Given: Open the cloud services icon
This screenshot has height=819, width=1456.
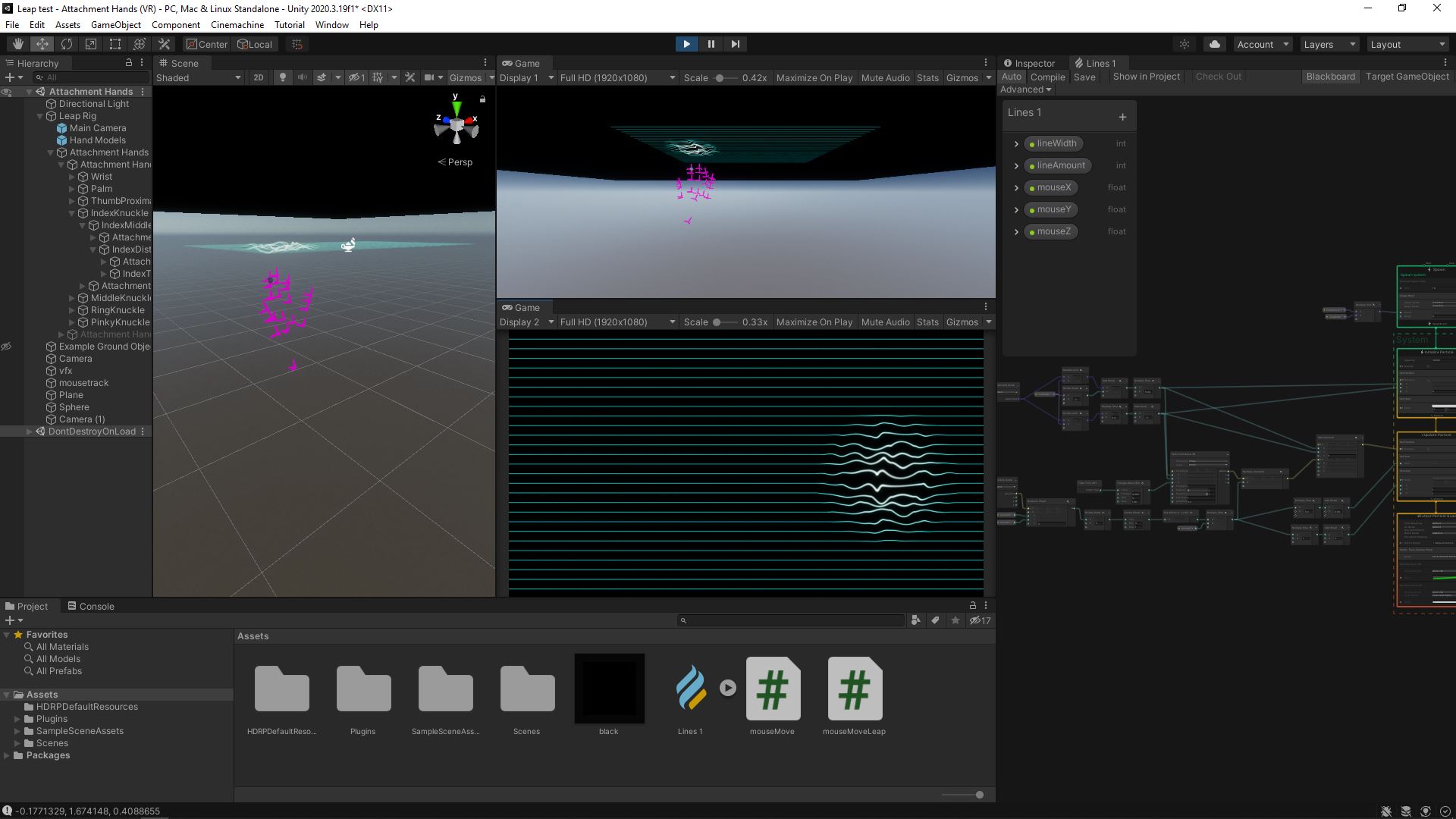Looking at the screenshot, I should [1214, 44].
